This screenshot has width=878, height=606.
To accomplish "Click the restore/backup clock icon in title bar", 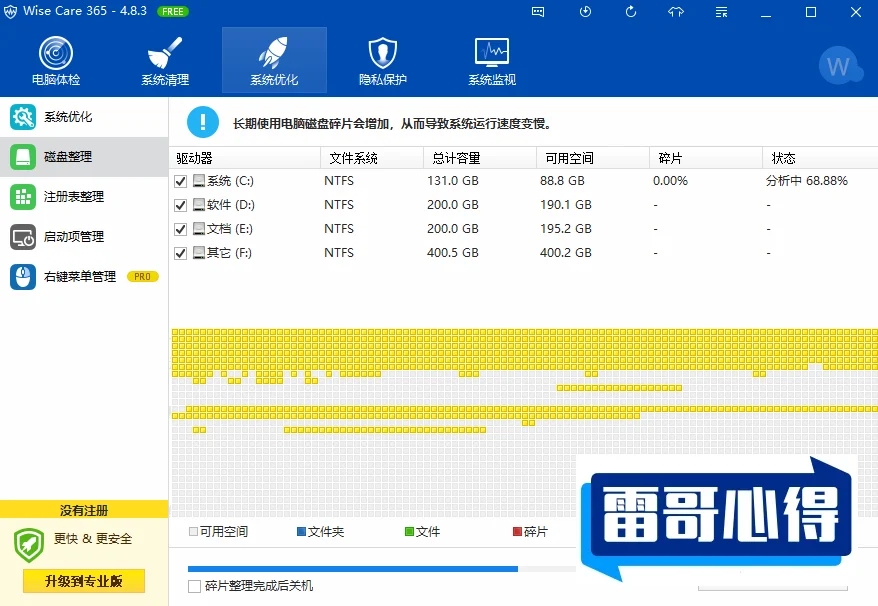I will pyautogui.click(x=585, y=12).
